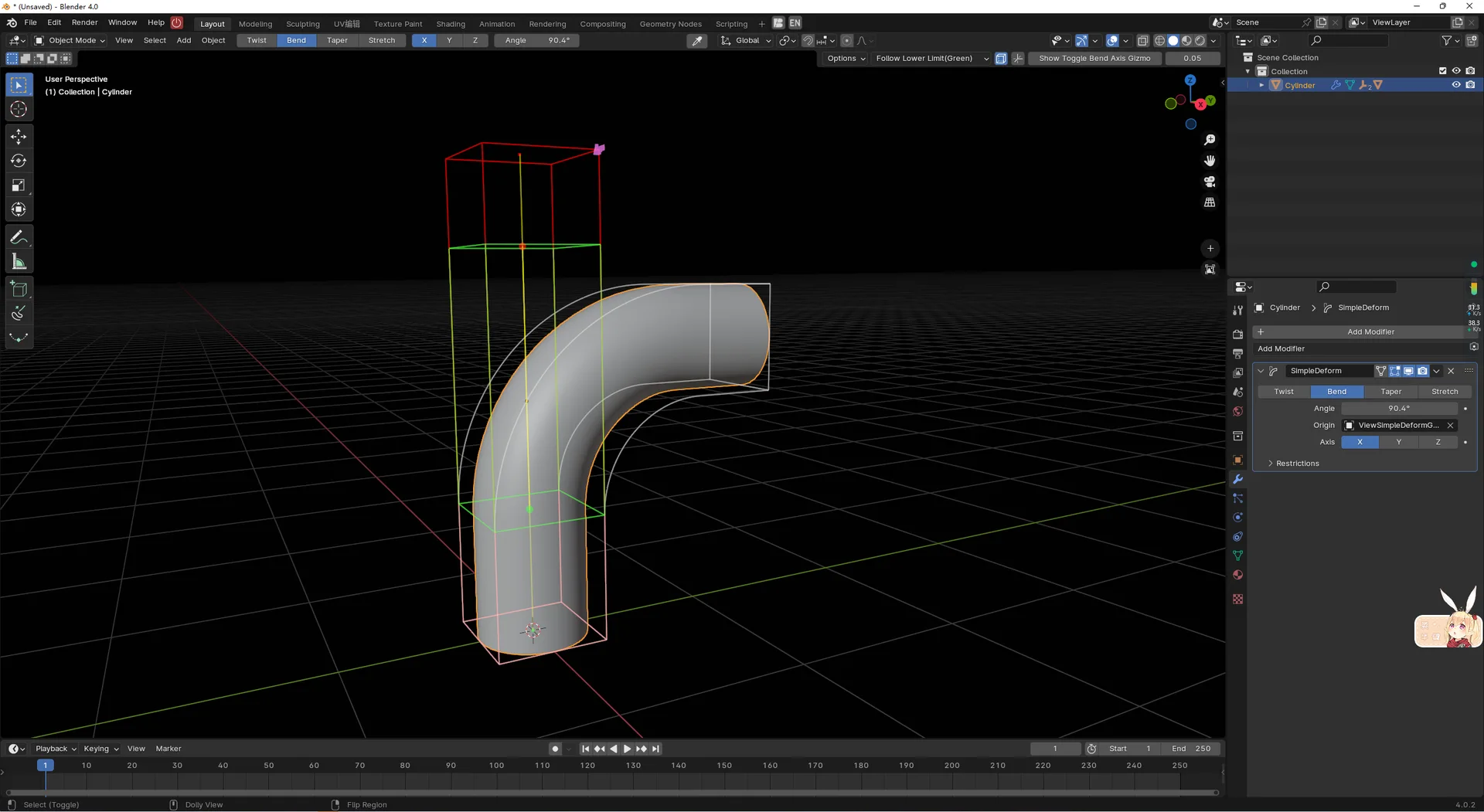Open the Render properties tab
The height and width of the screenshot is (812, 1484).
(1237, 334)
